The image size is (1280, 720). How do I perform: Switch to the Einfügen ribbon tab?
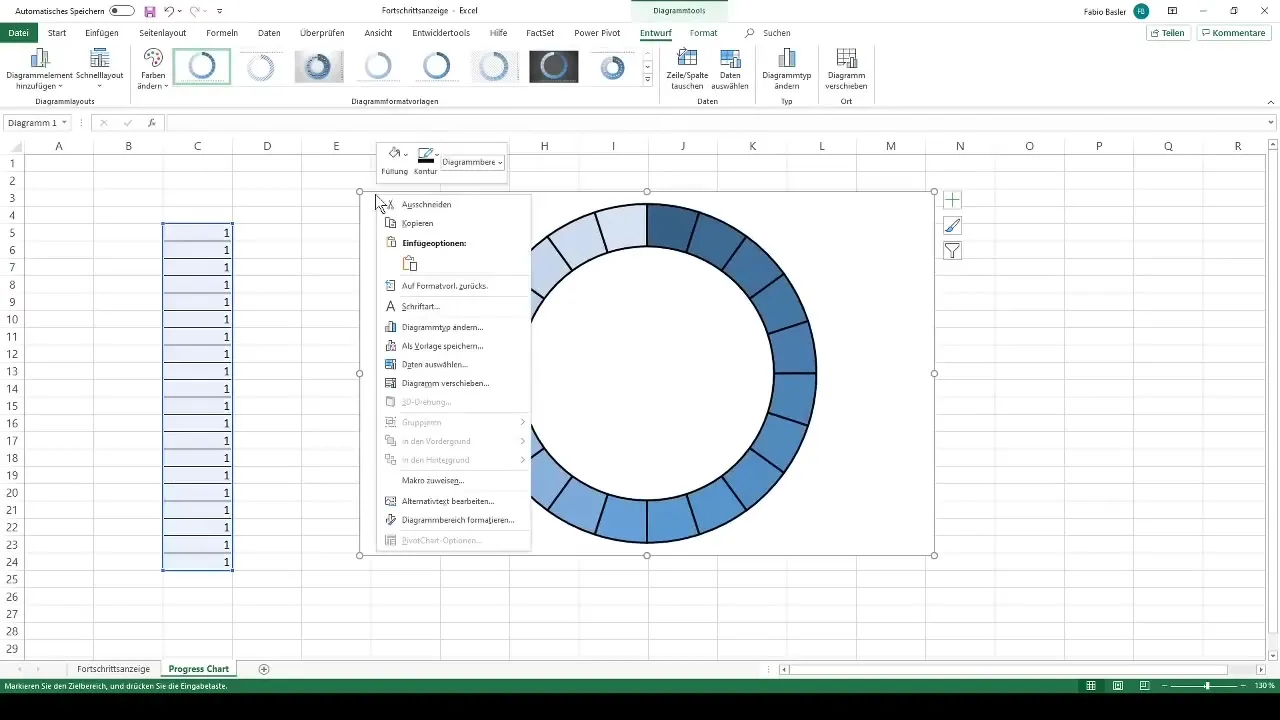(x=102, y=32)
